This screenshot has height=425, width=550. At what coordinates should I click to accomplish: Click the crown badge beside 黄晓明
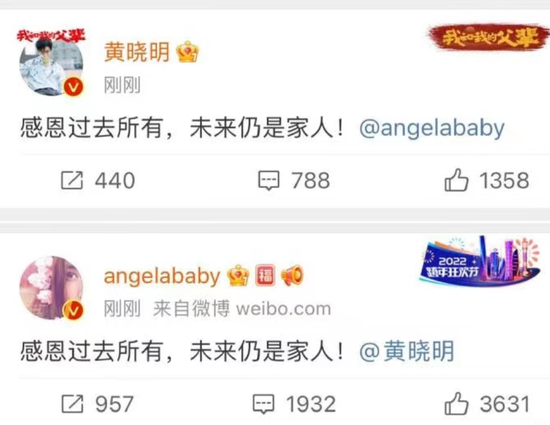coord(188,52)
